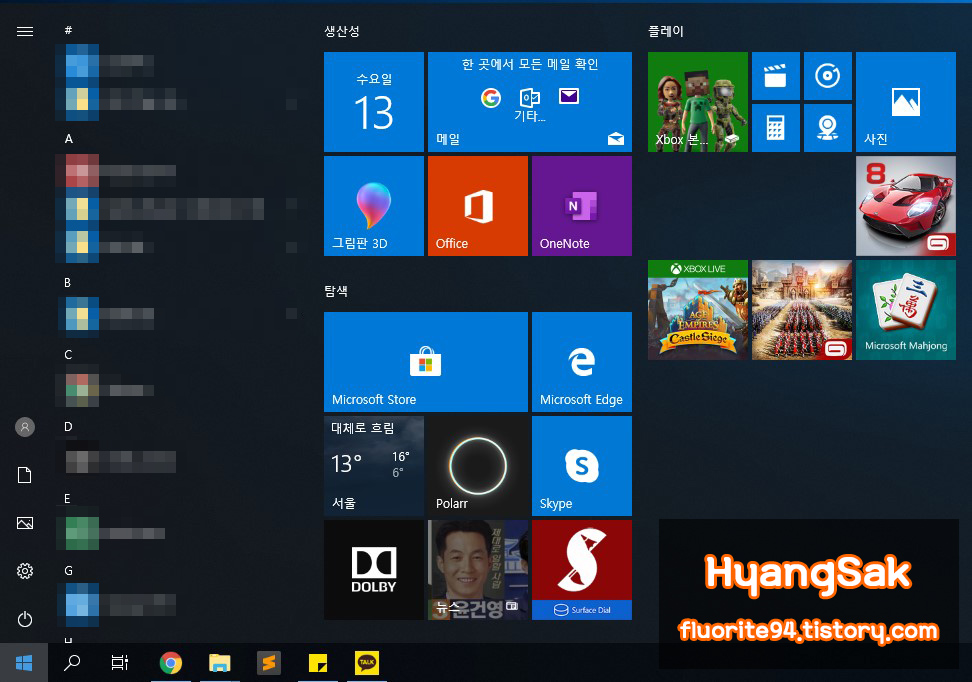Open the OneNote tile
The width and height of the screenshot is (972, 682).
pos(582,206)
